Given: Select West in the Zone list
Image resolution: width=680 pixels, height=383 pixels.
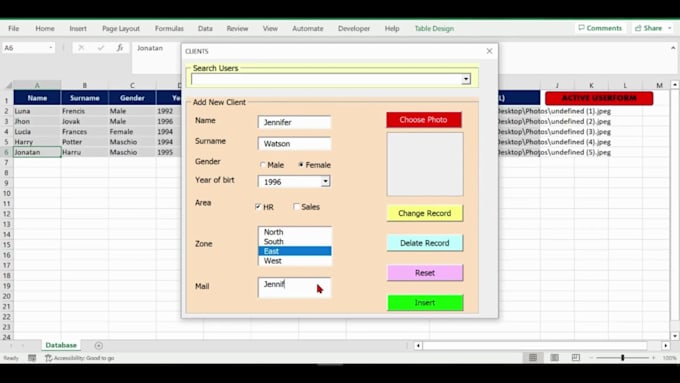Looking at the screenshot, I should point(294,261).
